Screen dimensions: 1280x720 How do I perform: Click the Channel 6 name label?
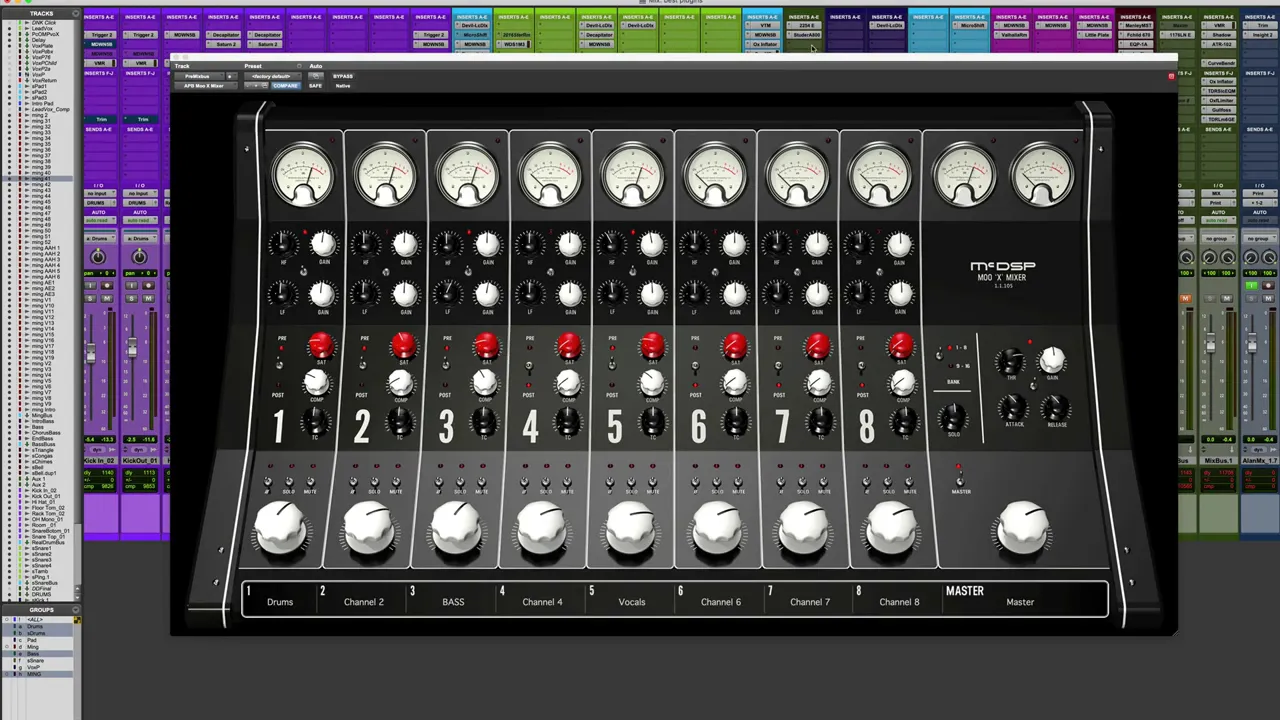click(x=721, y=602)
